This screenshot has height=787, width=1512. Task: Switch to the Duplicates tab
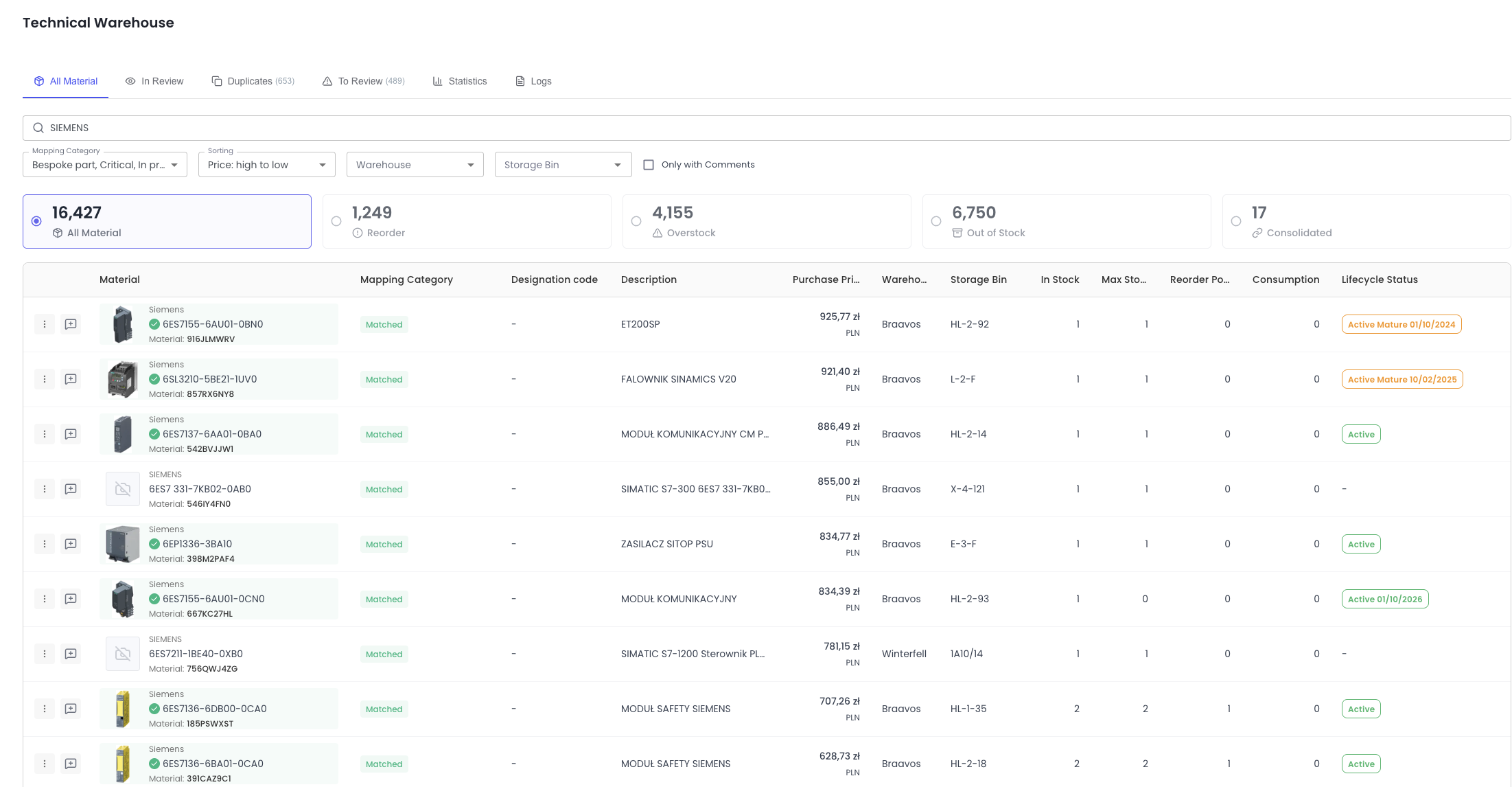pyautogui.click(x=253, y=81)
